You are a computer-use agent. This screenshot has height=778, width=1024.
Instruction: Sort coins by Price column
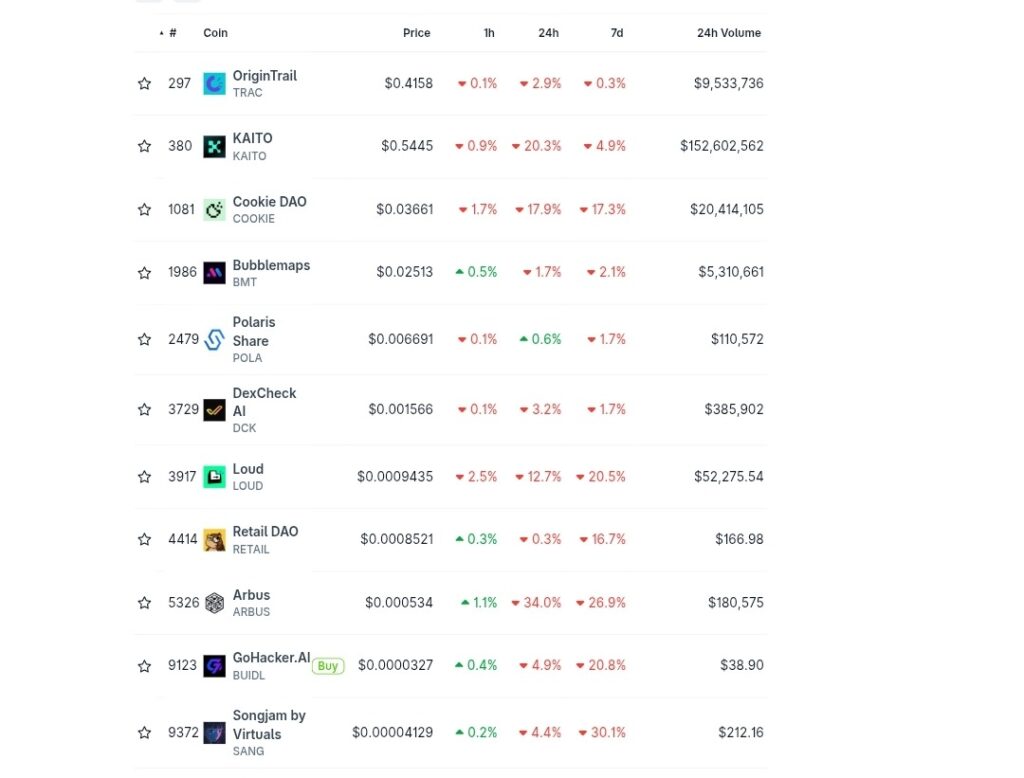pyautogui.click(x=416, y=32)
